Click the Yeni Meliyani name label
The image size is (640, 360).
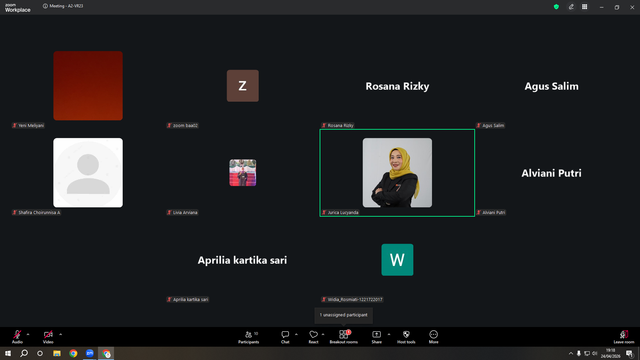pos(28,125)
